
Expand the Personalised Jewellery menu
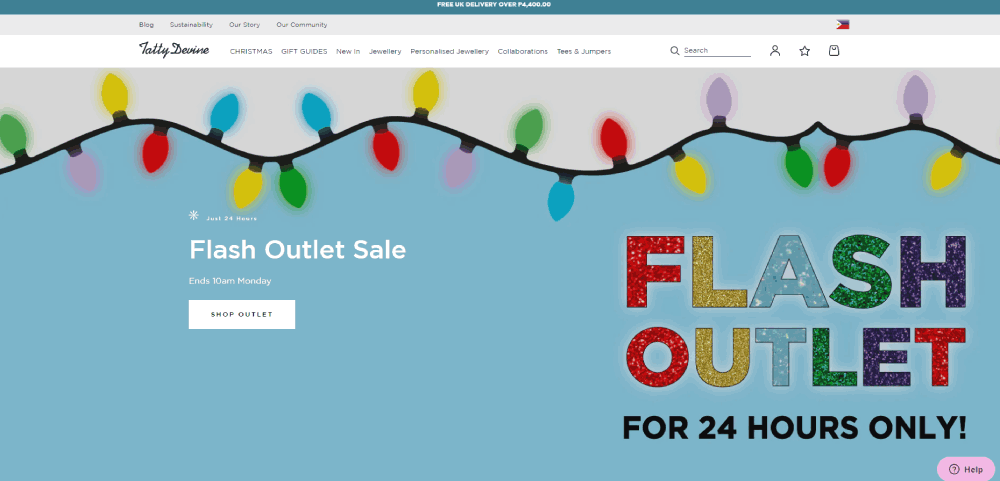(450, 52)
